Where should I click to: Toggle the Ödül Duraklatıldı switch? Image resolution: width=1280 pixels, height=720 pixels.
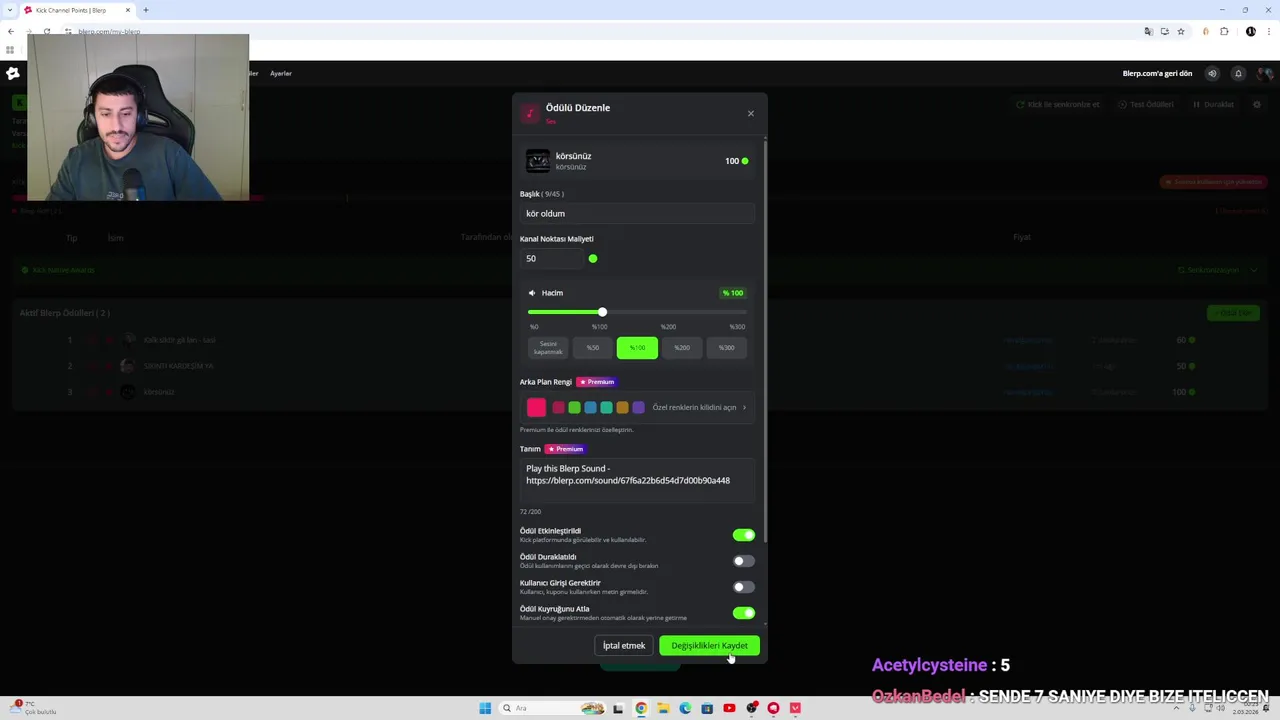743,561
